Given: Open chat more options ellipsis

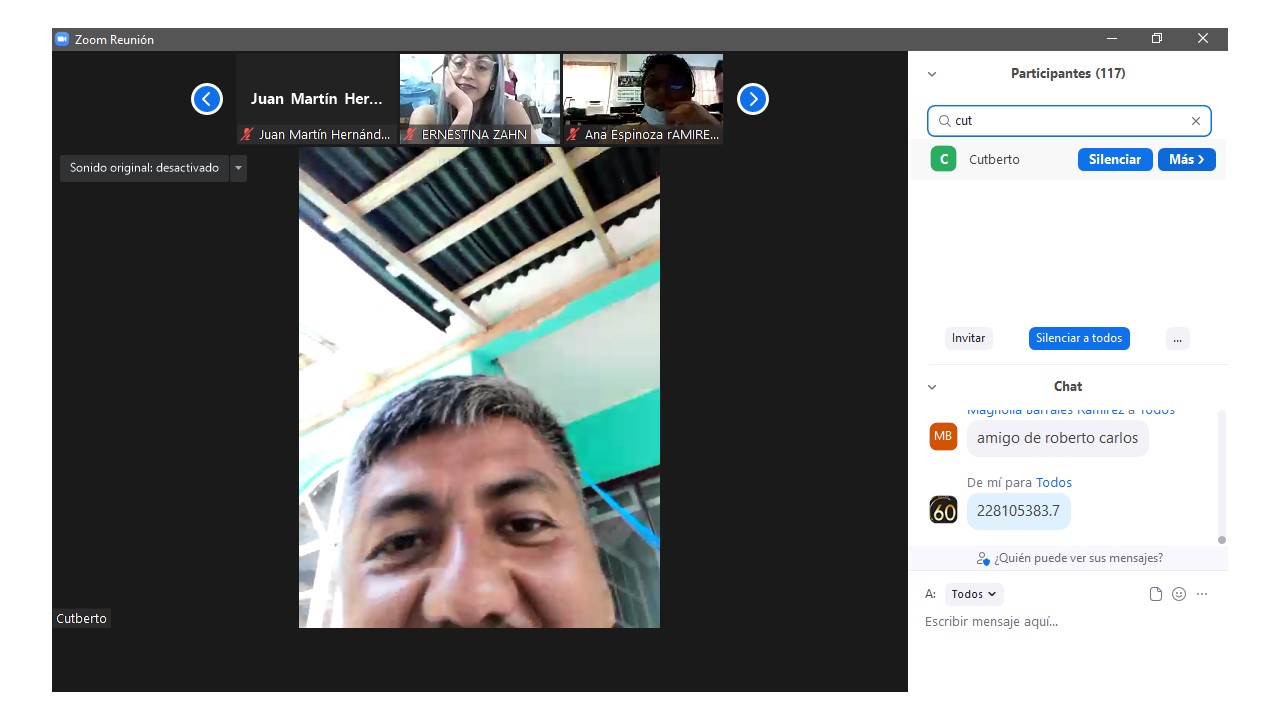Looking at the screenshot, I should click(x=1202, y=594).
